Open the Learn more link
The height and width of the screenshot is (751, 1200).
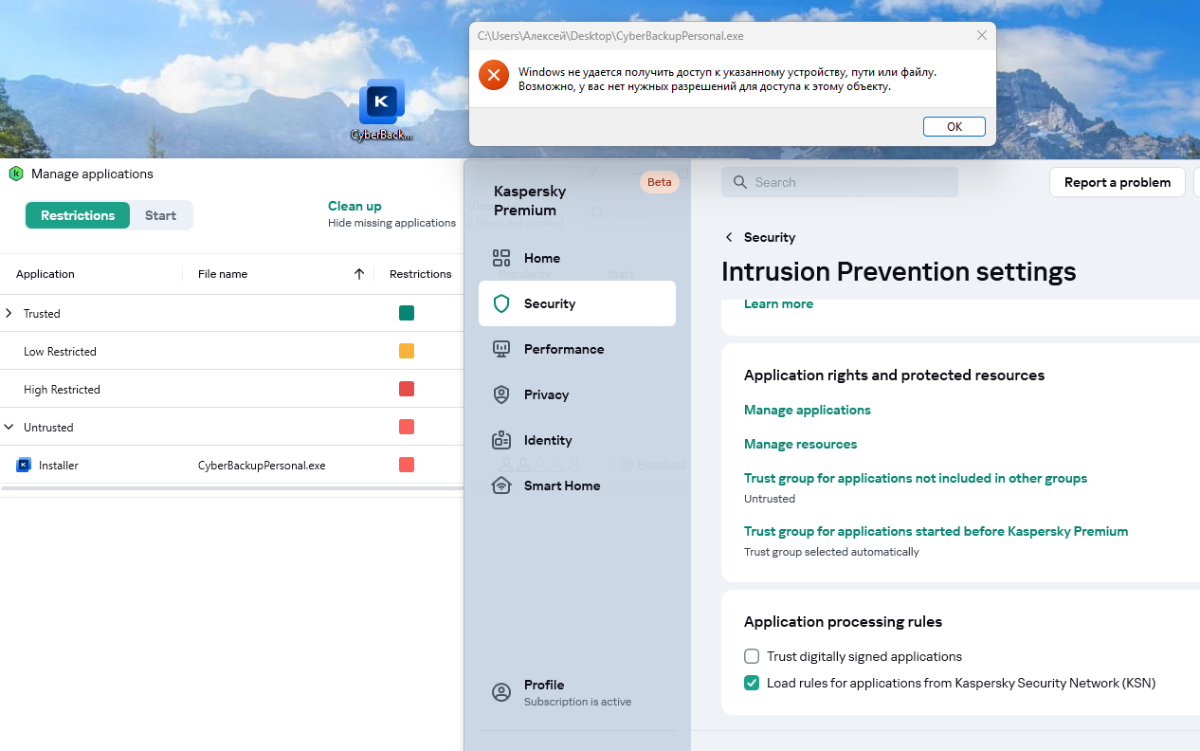778,304
